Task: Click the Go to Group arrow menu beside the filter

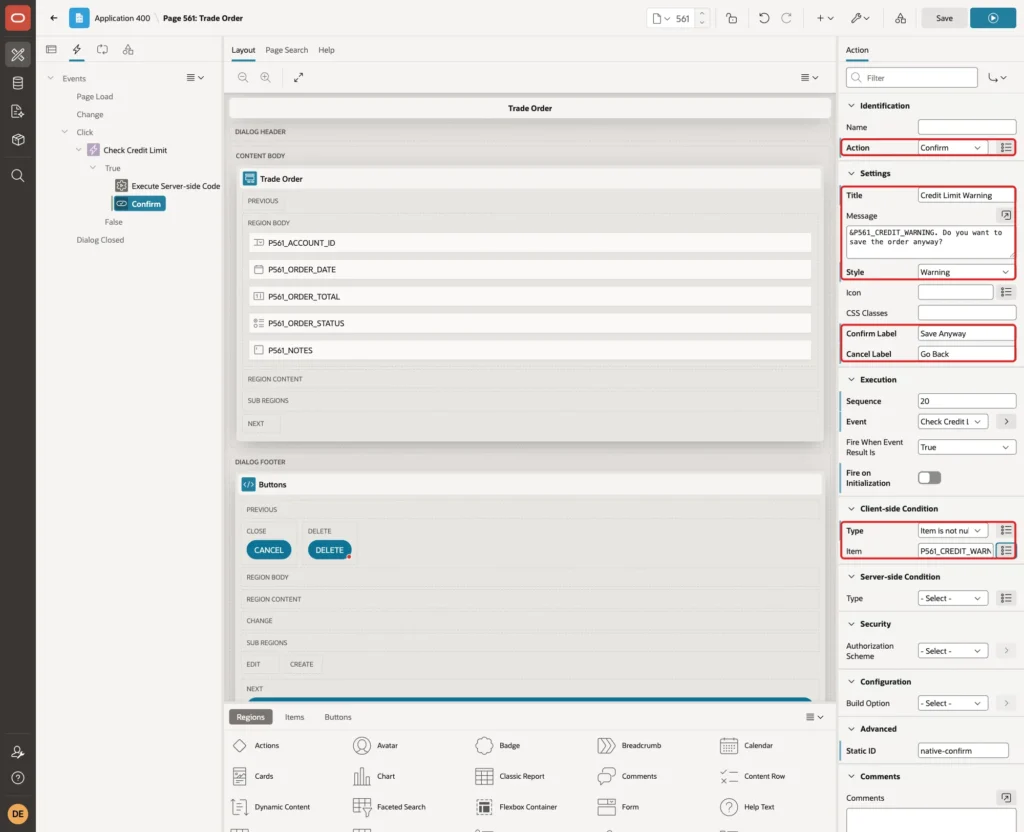Action: (x=997, y=78)
